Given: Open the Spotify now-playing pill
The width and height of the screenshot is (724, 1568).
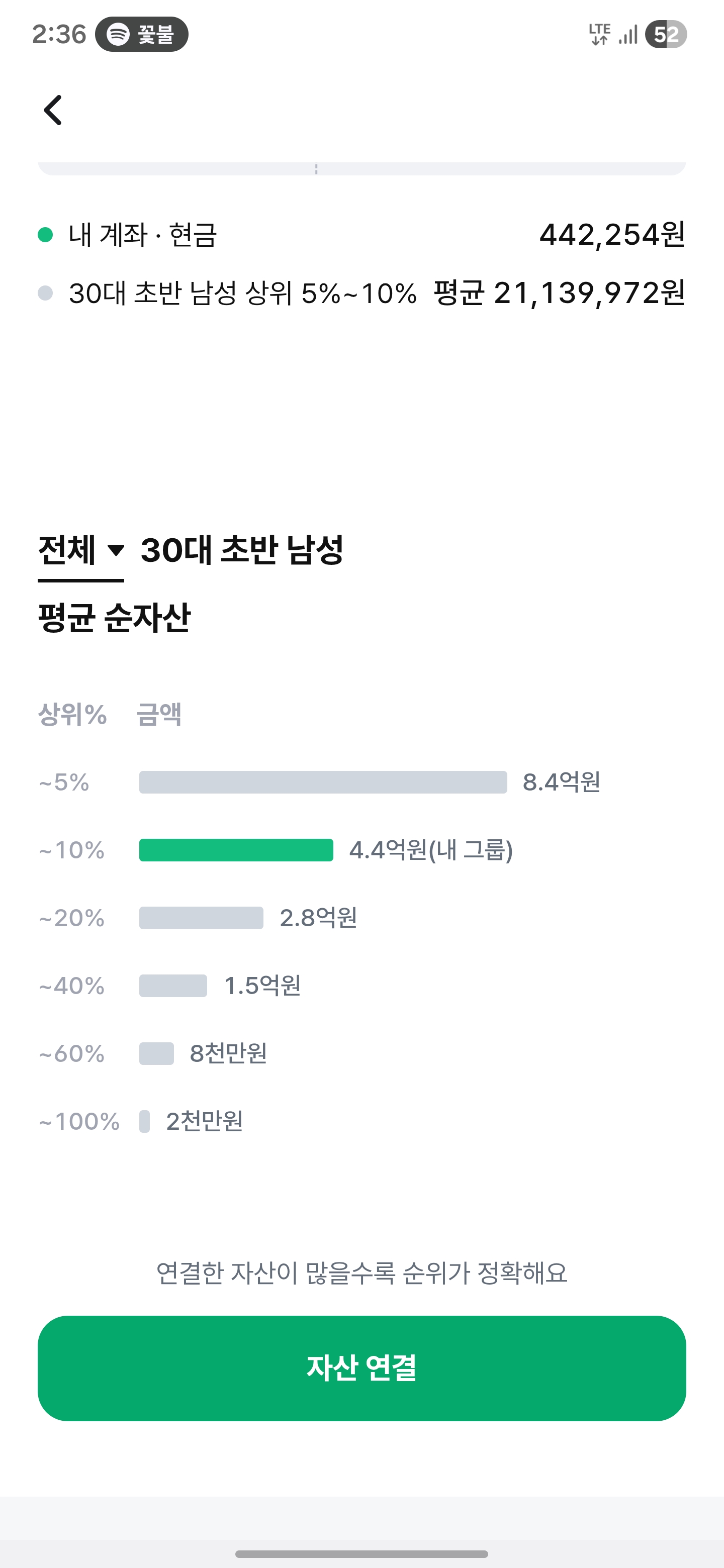Looking at the screenshot, I should pyautogui.click(x=142, y=35).
